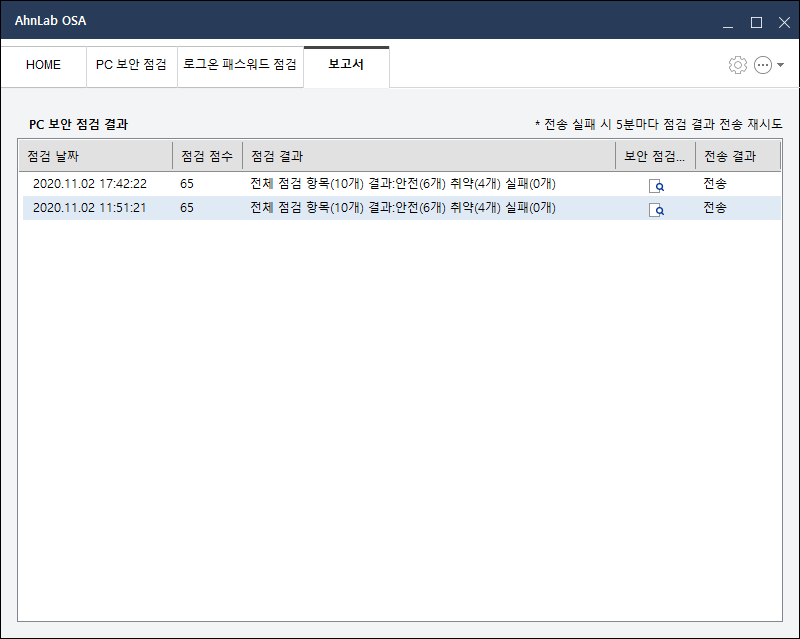Click 전송 status in the 11:51:21 row
Viewport: 800px width, 639px height.
[x=715, y=208]
